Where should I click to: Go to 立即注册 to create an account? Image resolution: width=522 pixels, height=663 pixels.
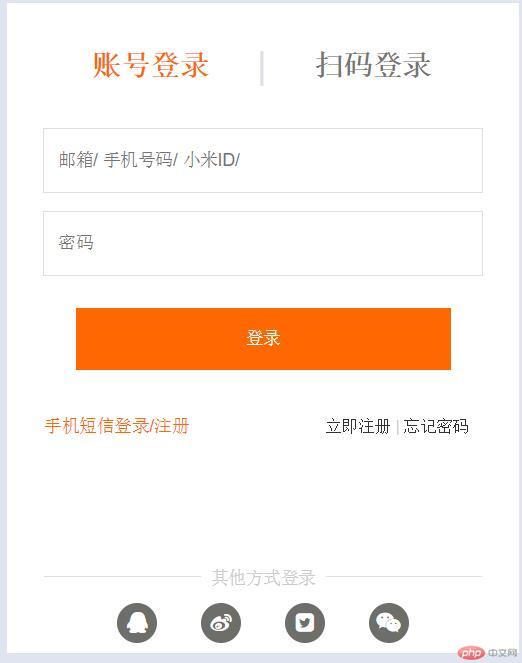358,426
